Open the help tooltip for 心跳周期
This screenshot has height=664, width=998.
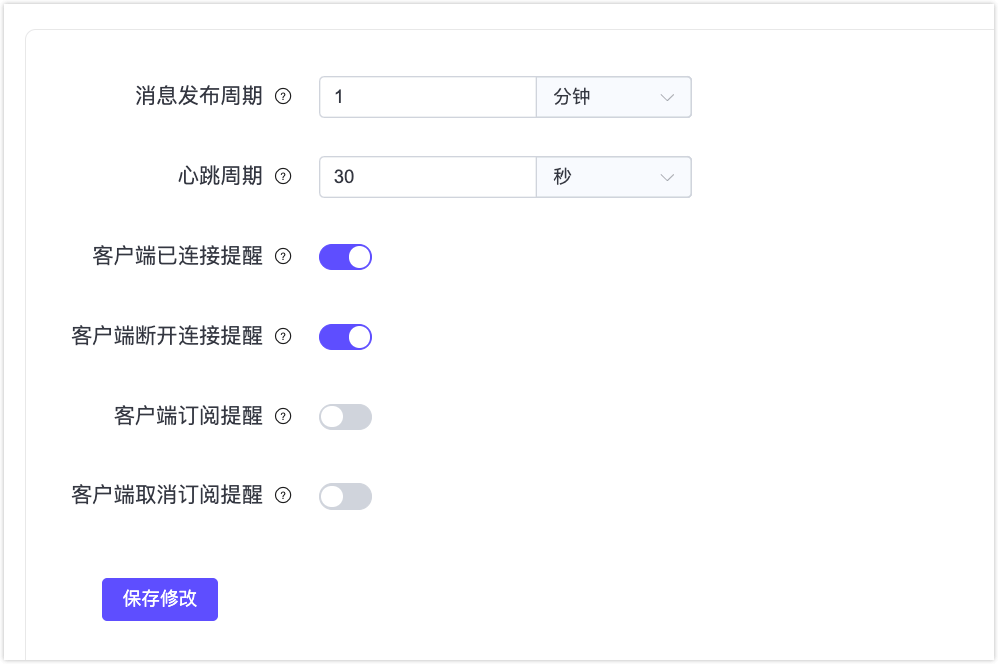(284, 177)
